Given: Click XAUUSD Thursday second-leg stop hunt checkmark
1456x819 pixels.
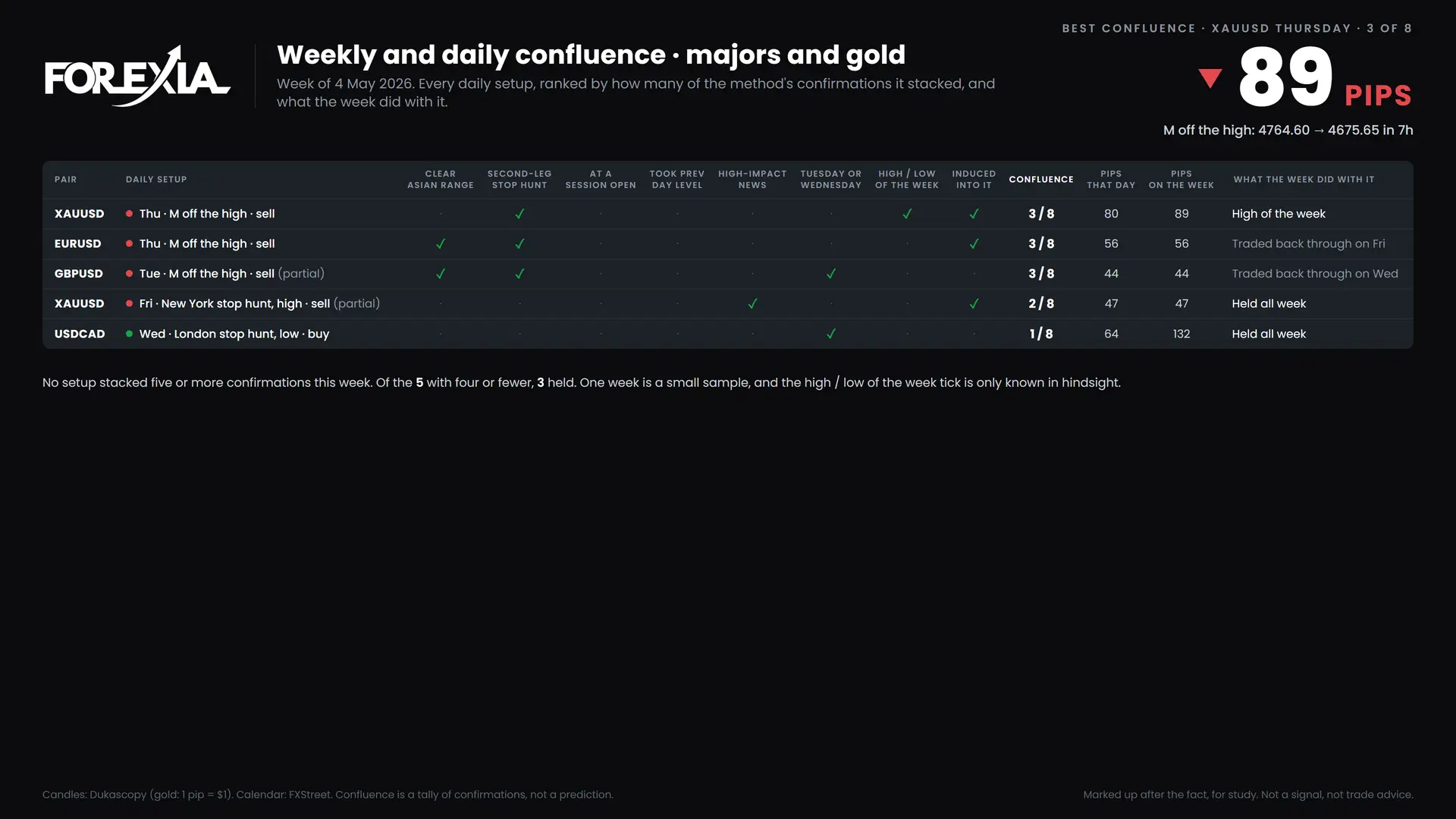Looking at the screenshot, I should click(x=519, y=214).
